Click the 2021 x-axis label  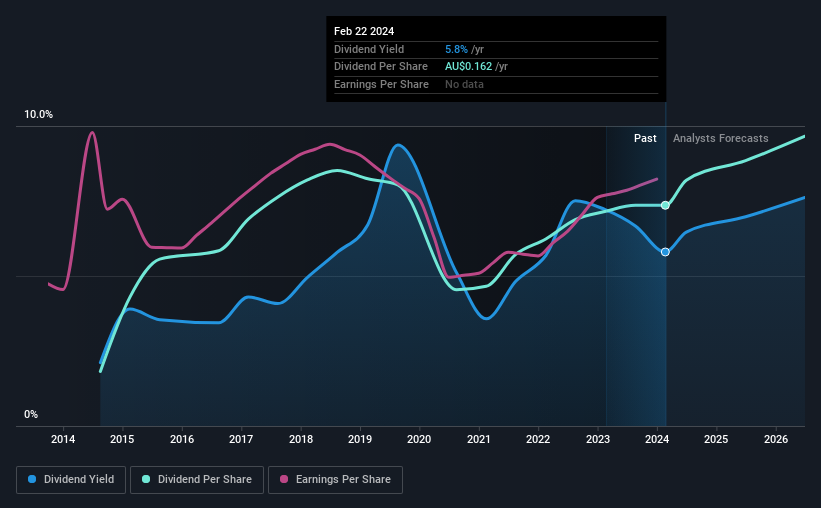pos(479,439)
